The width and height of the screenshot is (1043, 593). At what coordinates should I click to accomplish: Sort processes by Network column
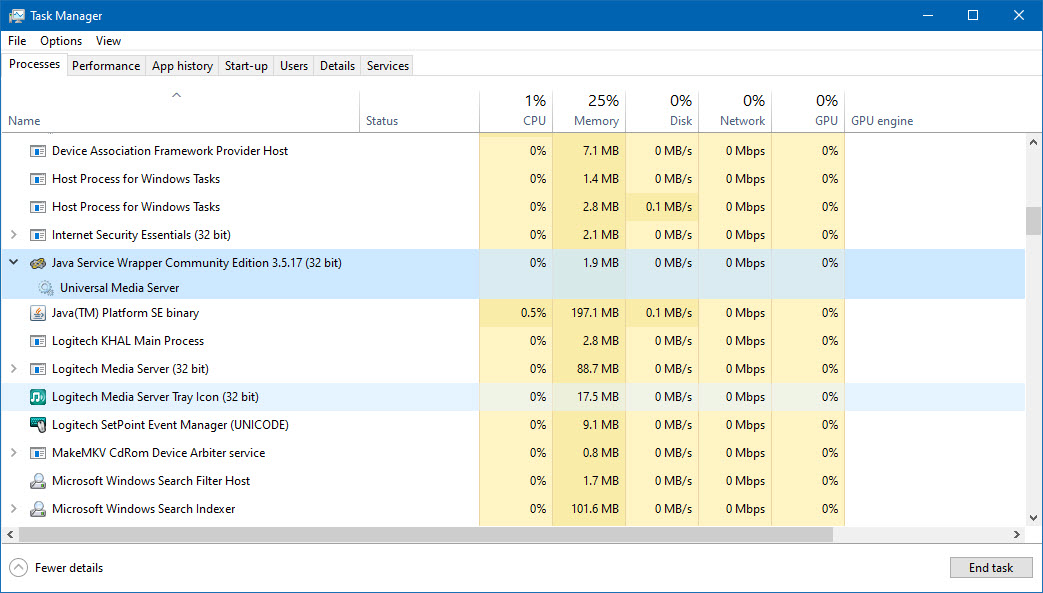pyautogui.click(x=736, y=111)
